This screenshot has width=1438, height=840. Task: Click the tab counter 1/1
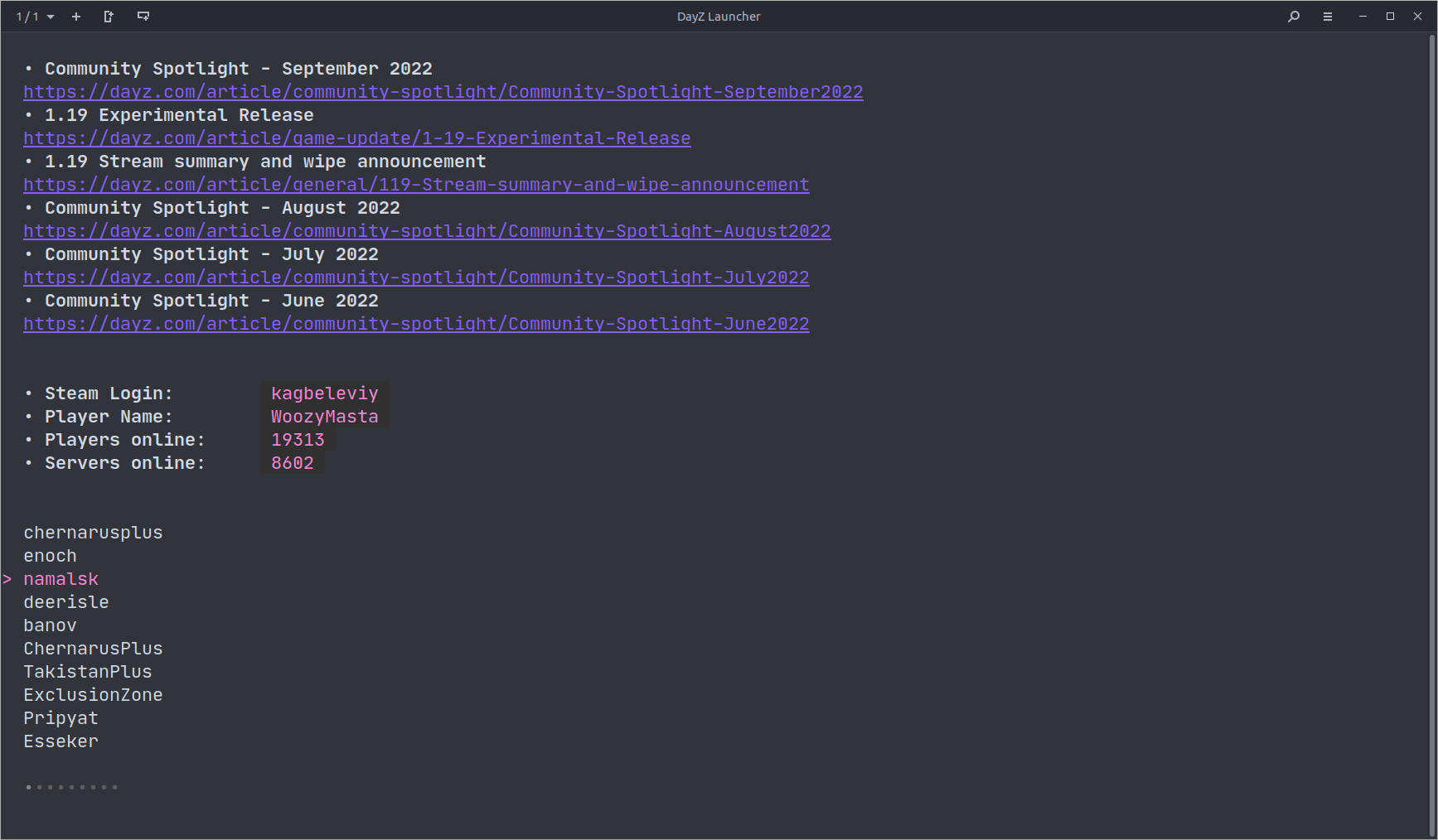(27, 17)
